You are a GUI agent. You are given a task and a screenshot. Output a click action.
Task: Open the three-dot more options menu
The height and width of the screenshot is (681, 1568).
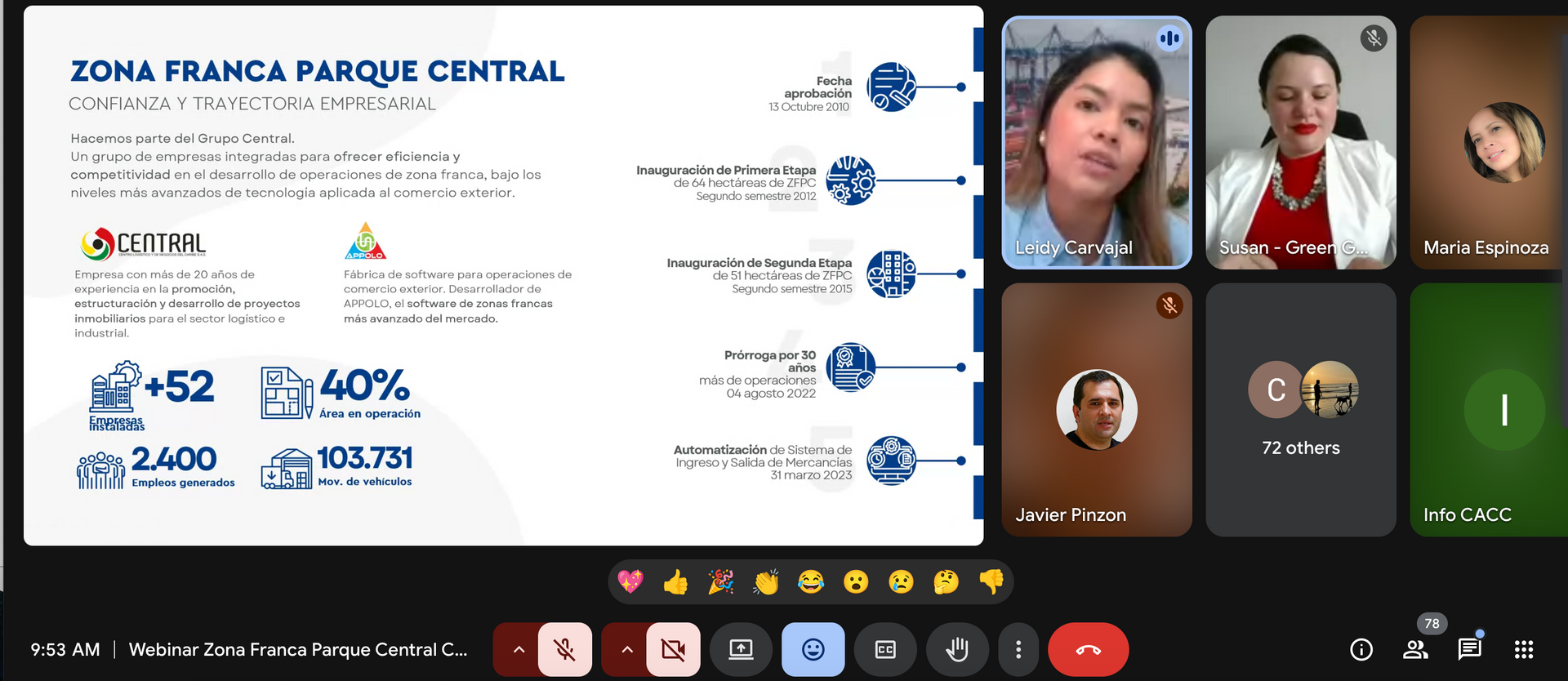1018,650
